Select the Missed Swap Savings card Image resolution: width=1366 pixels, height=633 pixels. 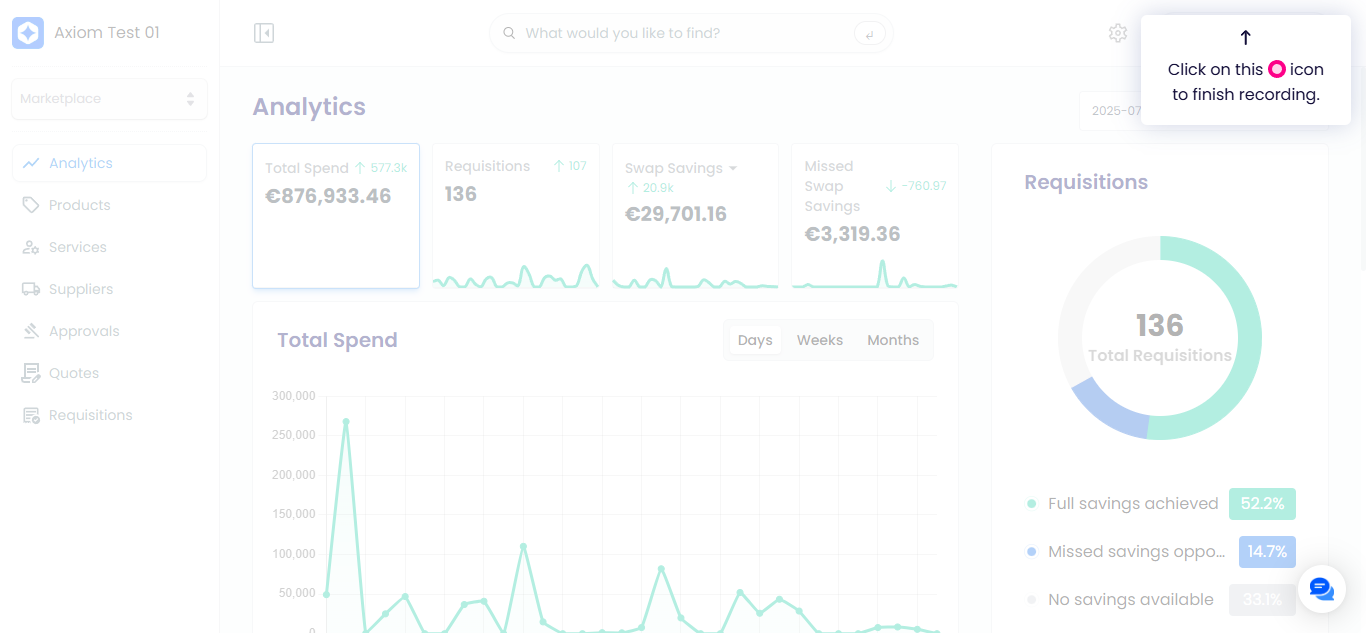click(x=875, y=216)
